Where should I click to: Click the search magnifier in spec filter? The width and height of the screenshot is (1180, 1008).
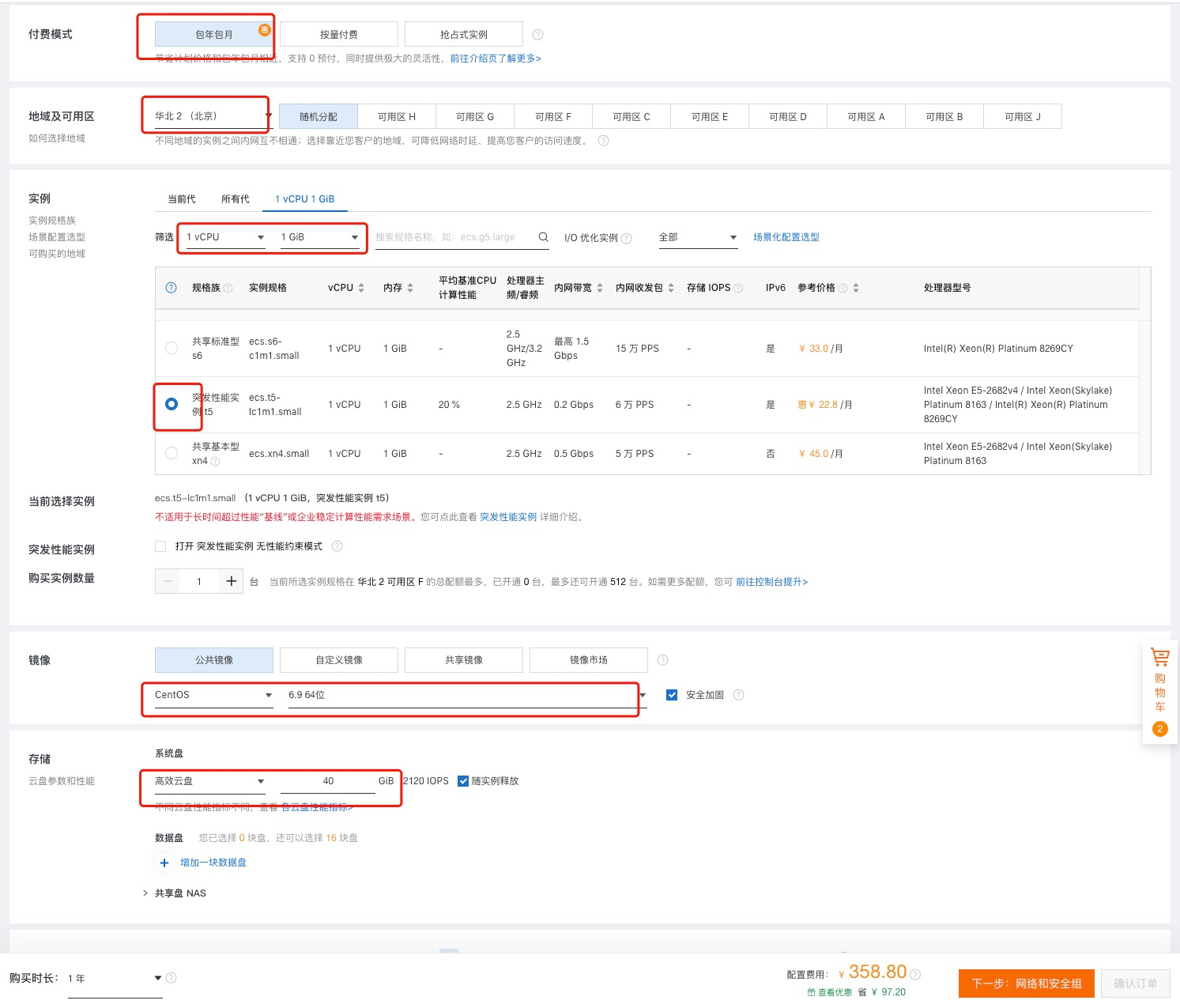(543, 237)
